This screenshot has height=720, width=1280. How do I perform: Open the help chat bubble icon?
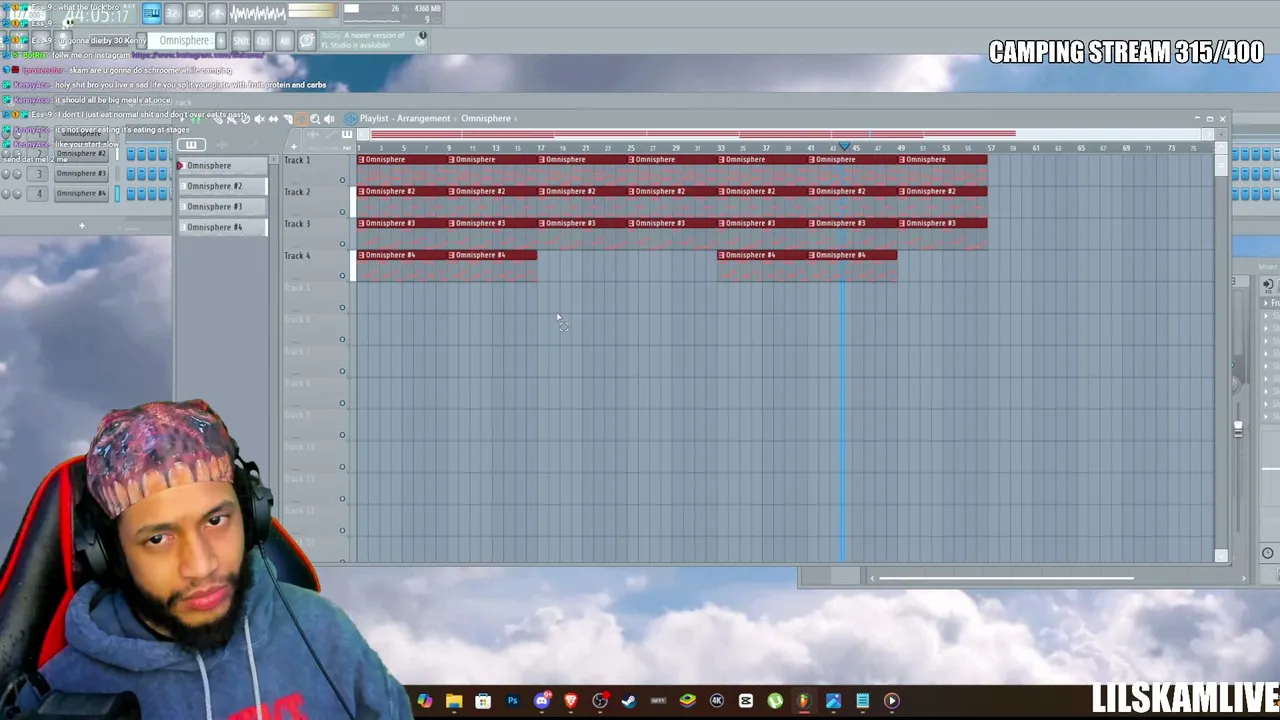click(x=307, y=40)
